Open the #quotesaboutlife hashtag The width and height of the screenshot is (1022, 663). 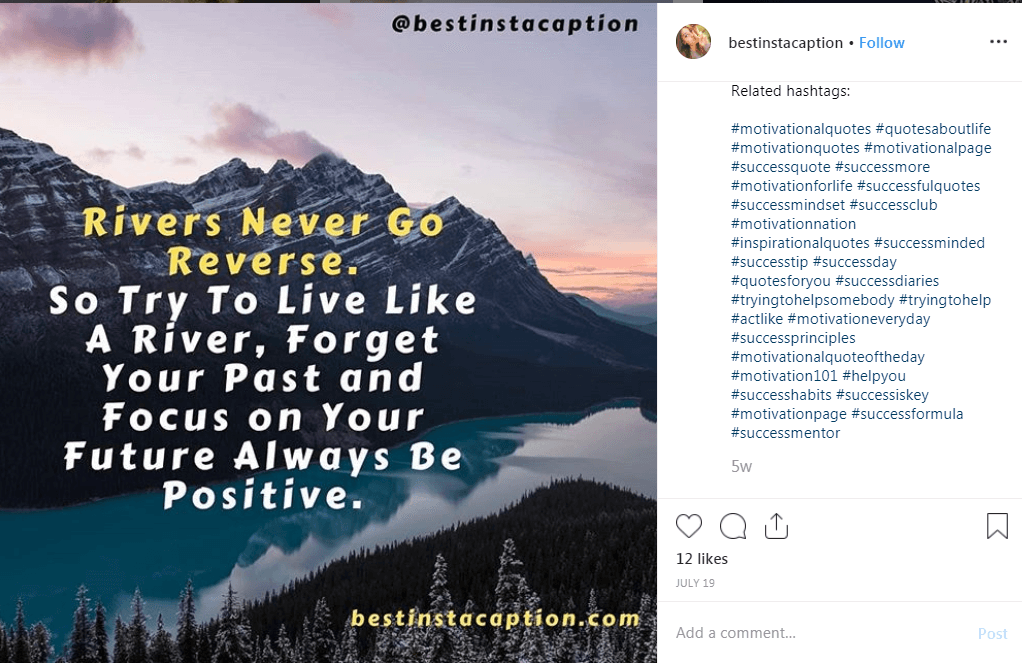click(933, 129)
